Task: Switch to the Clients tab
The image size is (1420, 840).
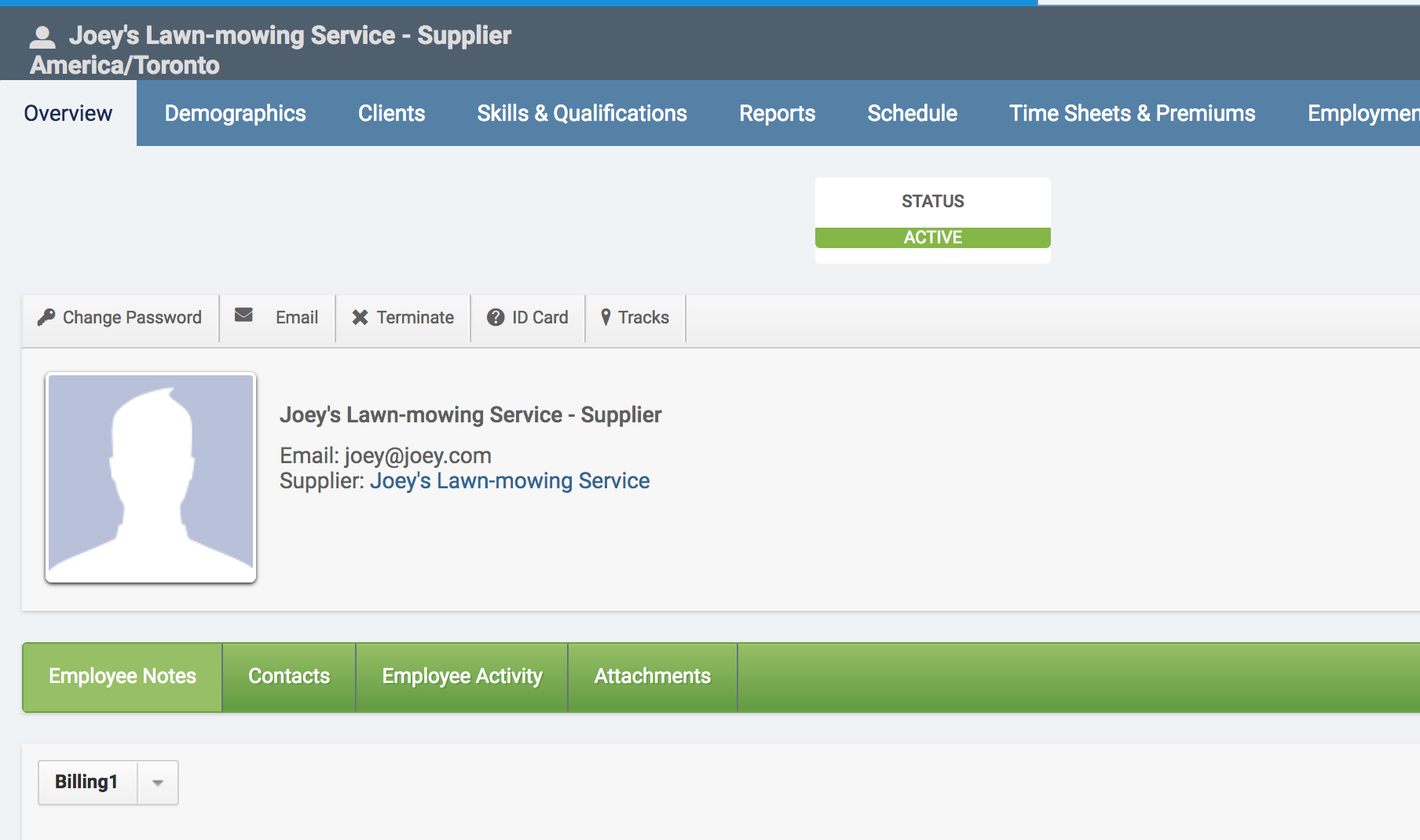Action: pyautogui.click(x=391, y=113)
